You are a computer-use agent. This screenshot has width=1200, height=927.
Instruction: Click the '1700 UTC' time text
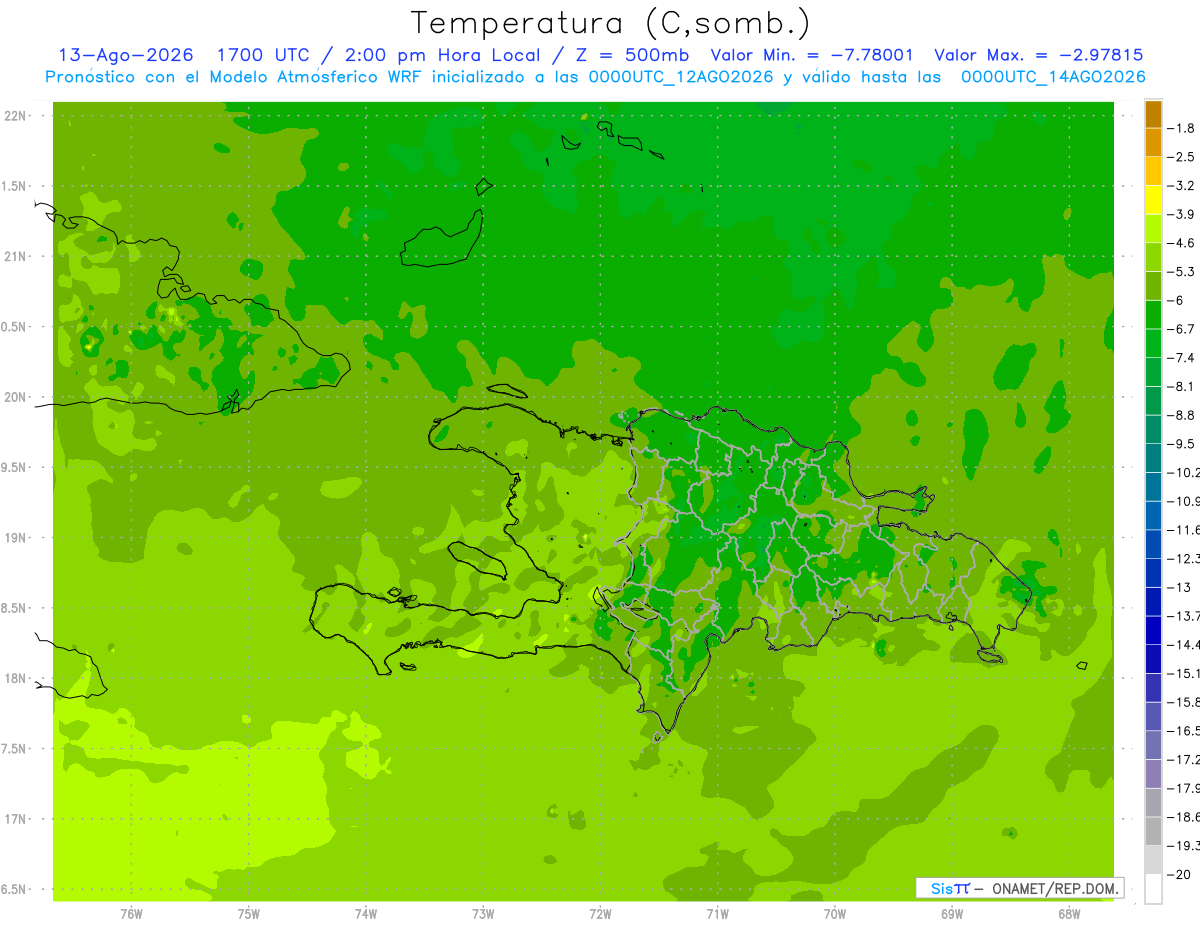tap(262, 55)
